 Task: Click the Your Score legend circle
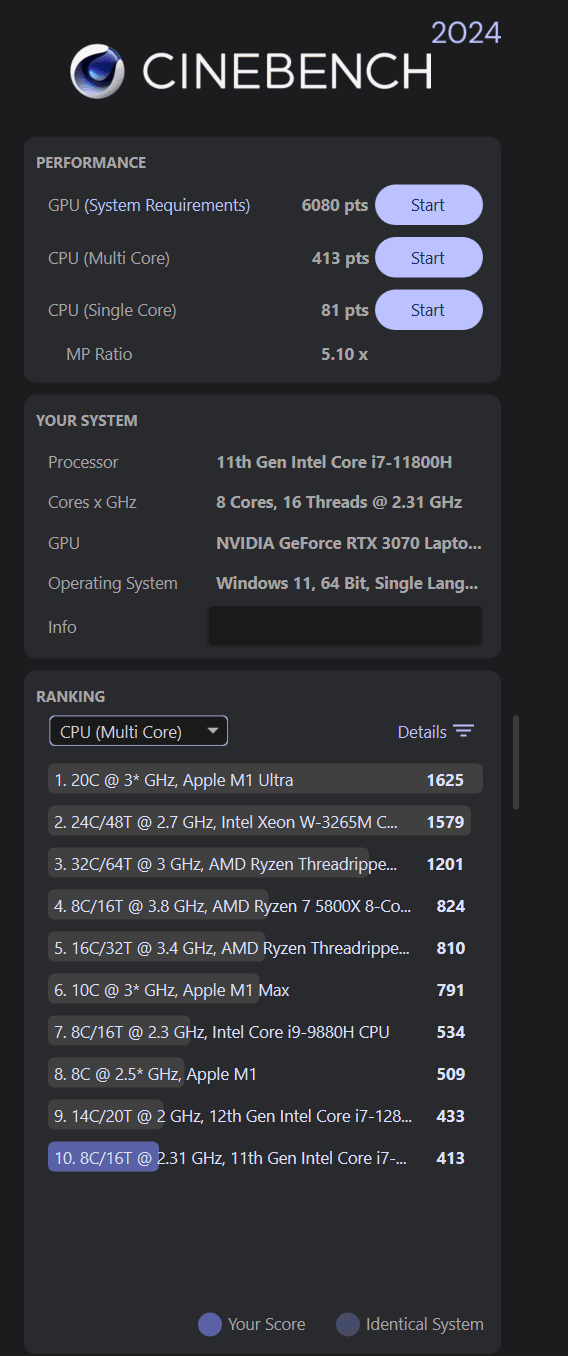210,1324
